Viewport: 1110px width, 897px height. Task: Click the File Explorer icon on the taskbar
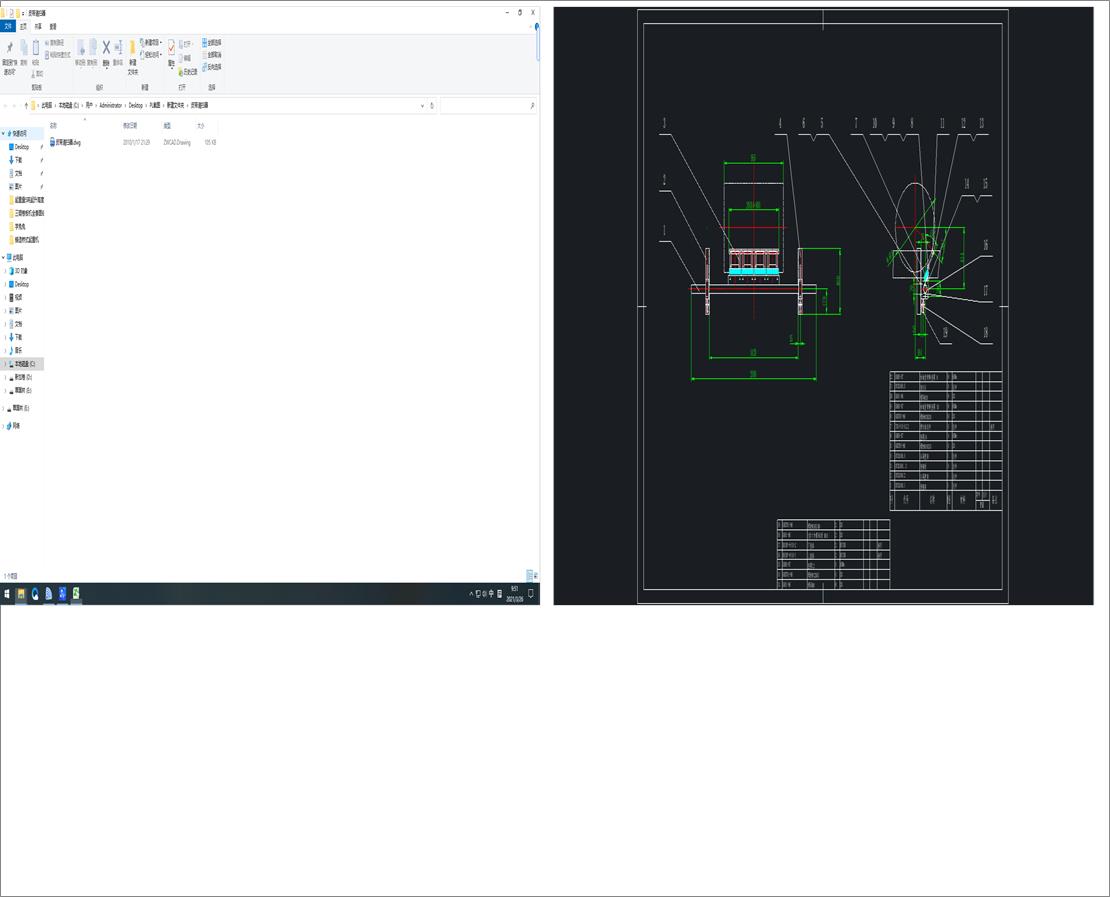pos(21,594)
